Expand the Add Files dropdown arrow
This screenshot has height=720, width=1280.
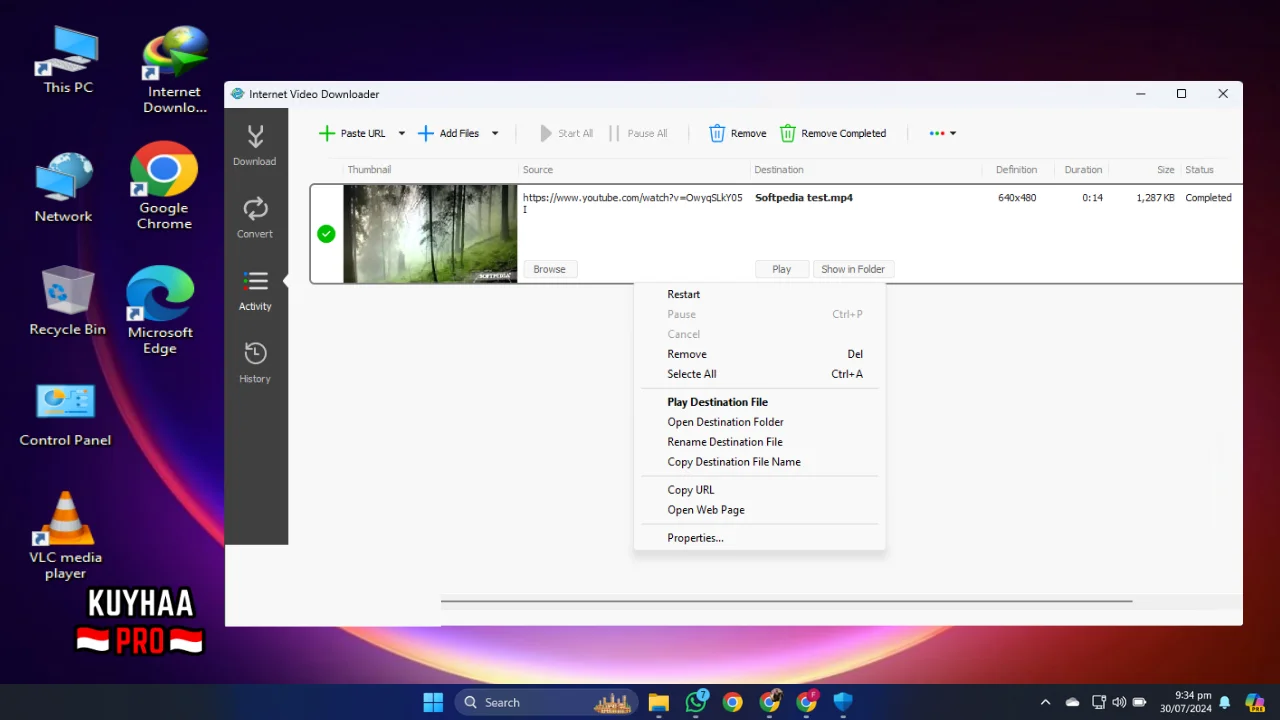pyautogui.click(x=494, y=133)
